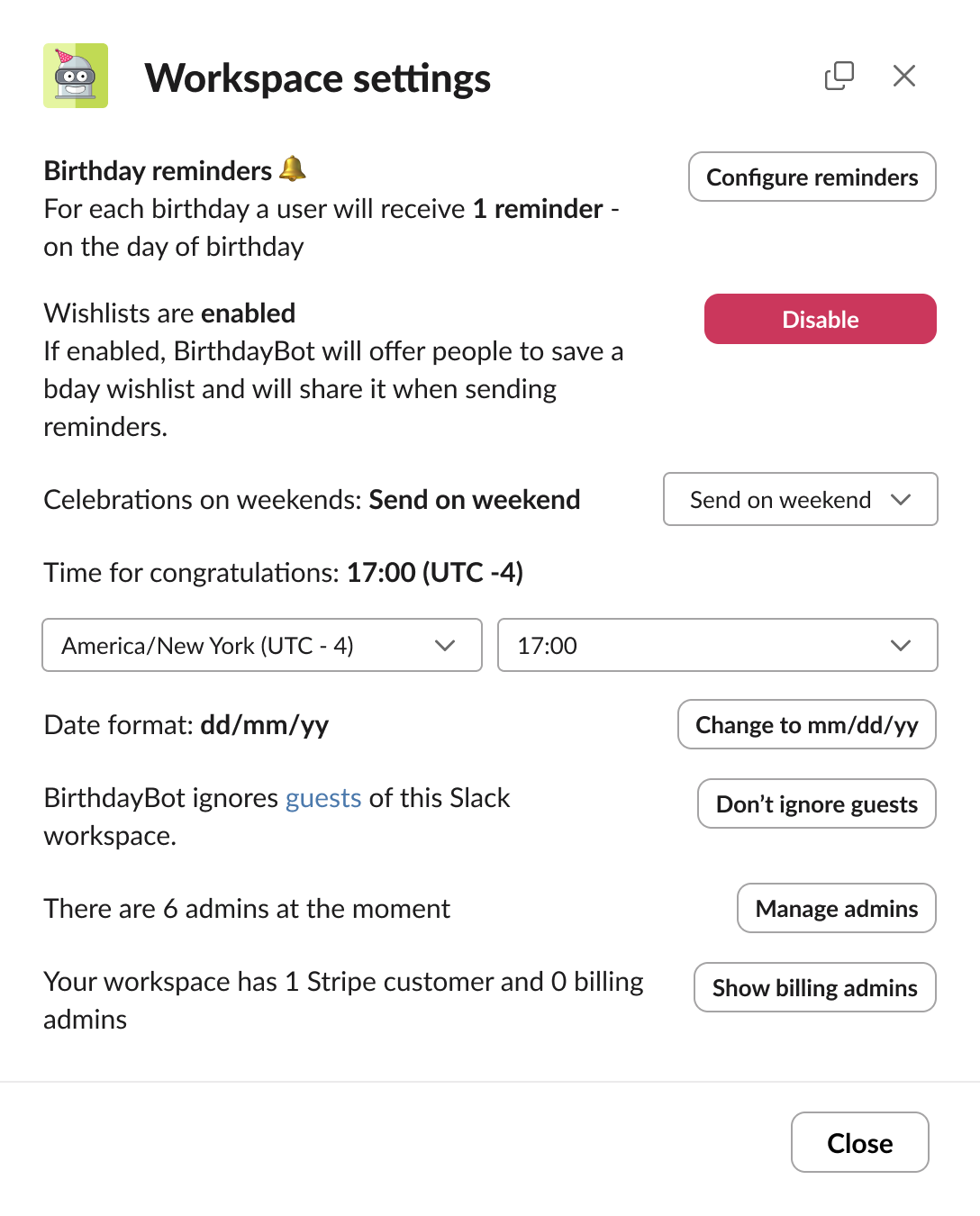Close the Workspace settings dialog
Viewport: 980px width, 1216px height.
[859, 1142]
